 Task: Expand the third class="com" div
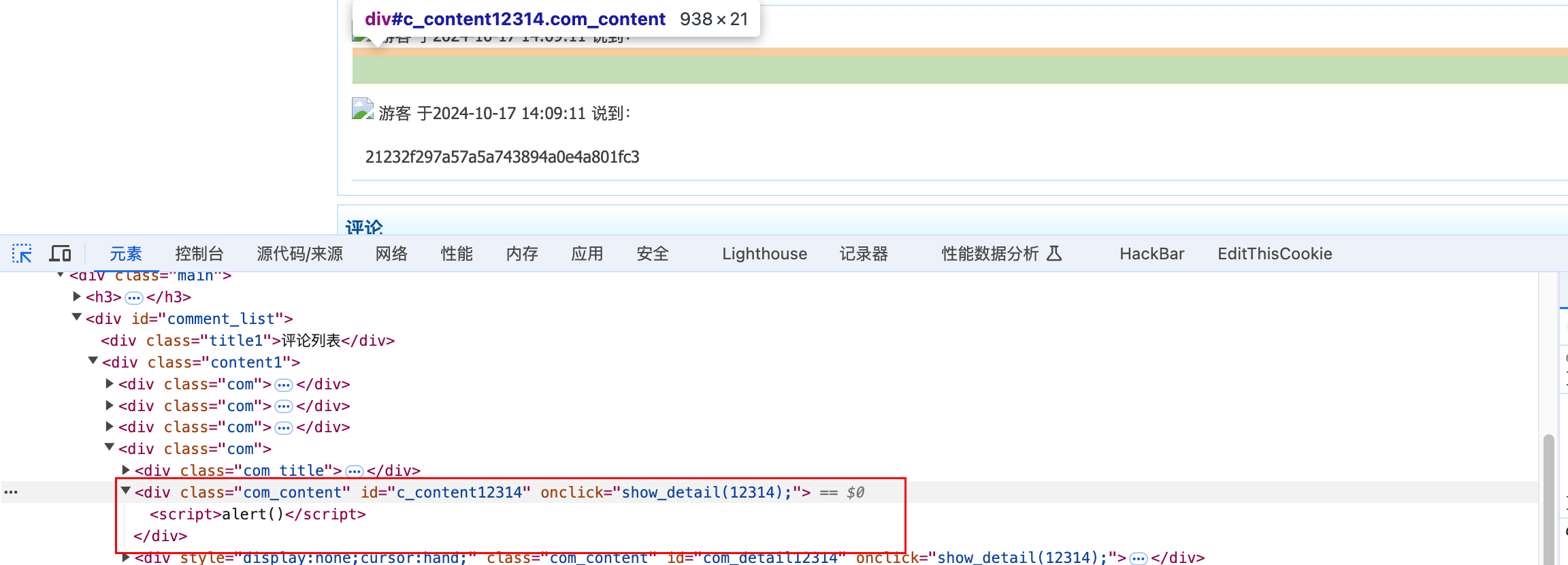tap(110, 426)
